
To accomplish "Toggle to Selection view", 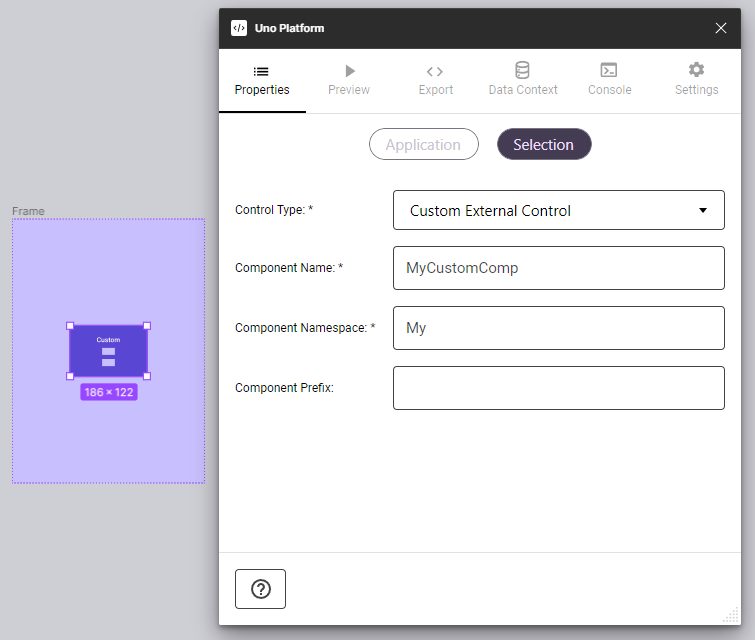I will pyautogui.click(x=544, y=145).
